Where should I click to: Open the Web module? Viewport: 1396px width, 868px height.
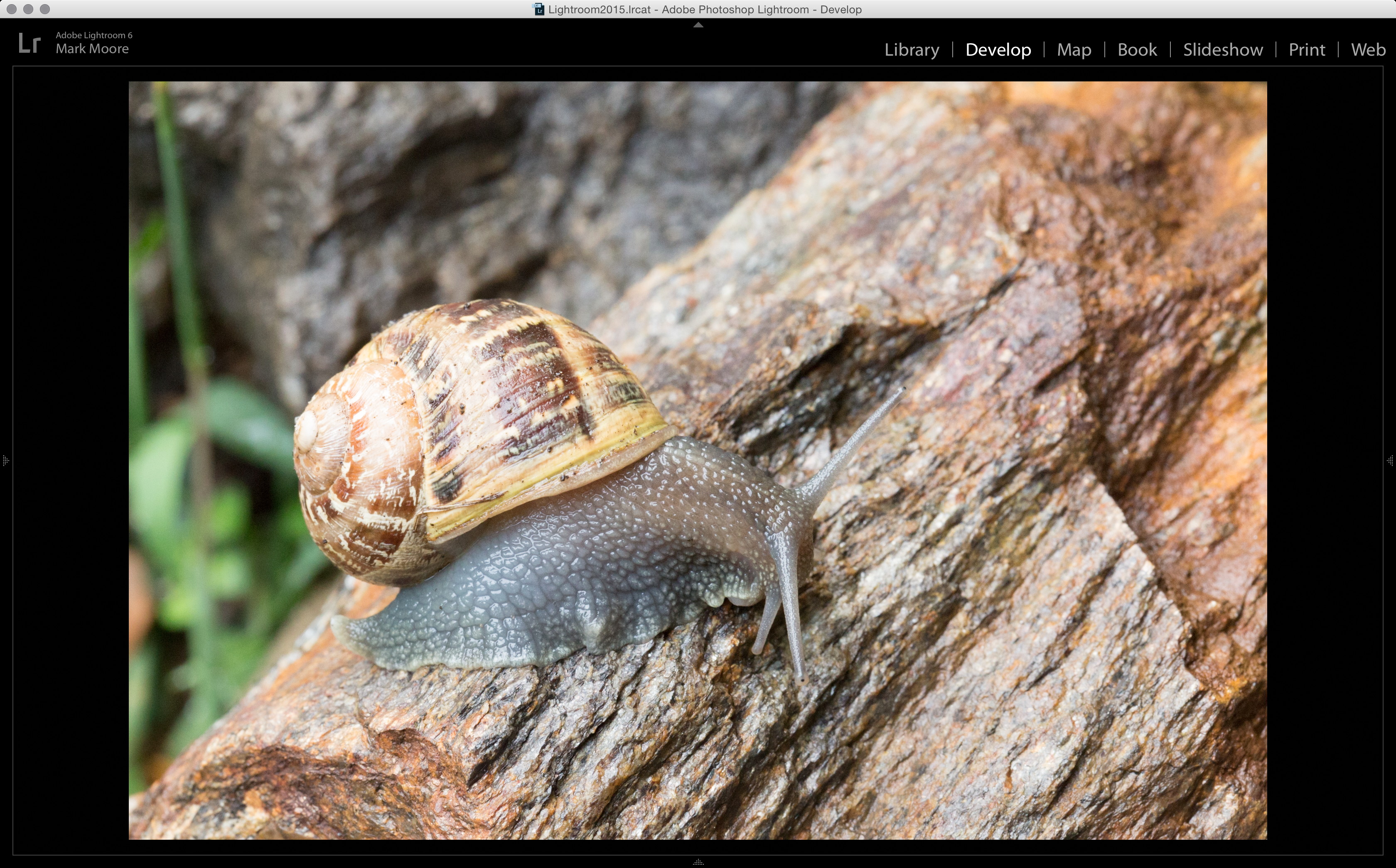[1368, 50]
